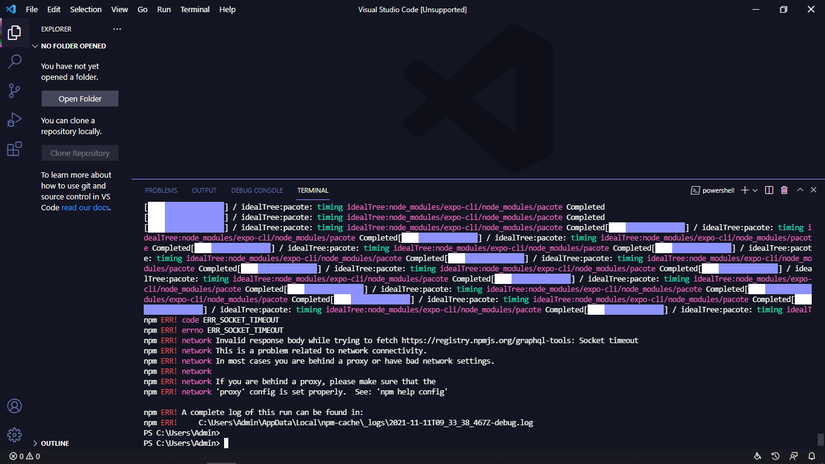Click the ERR_SOCKET_TIMEOUT code line
Image resolution: width=825 pixels, height=464 pixels.
pyautogui.click(x=211, y=320)
